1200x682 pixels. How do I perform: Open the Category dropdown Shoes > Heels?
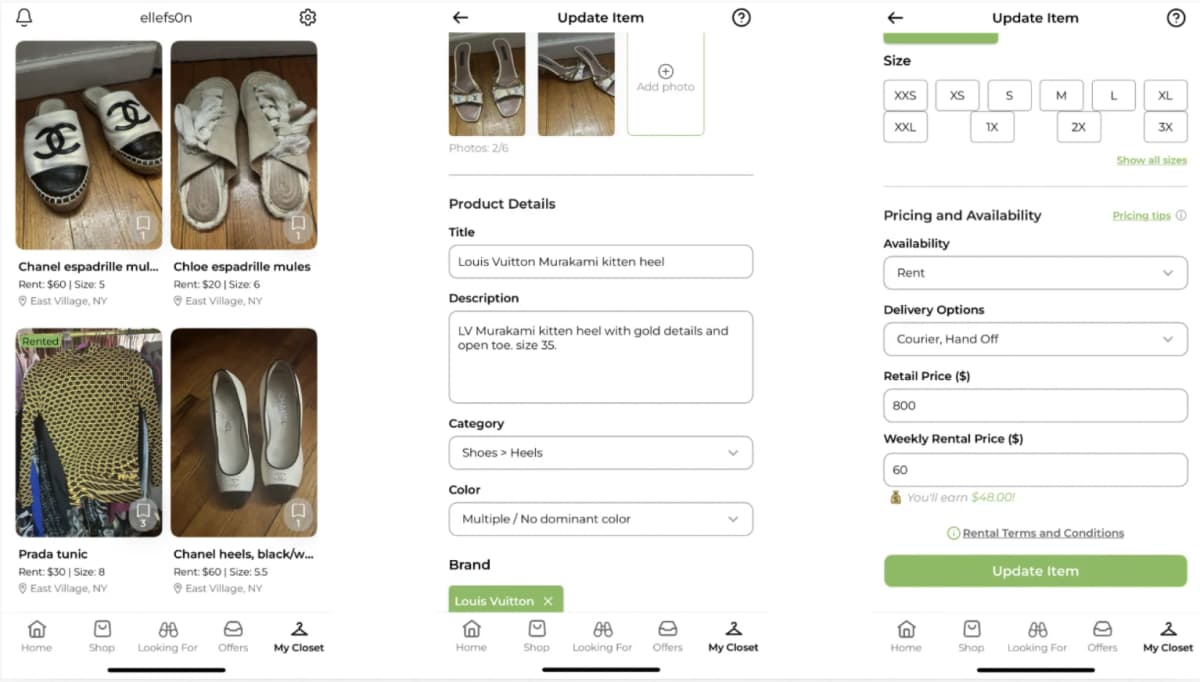(x=600, y=452)
